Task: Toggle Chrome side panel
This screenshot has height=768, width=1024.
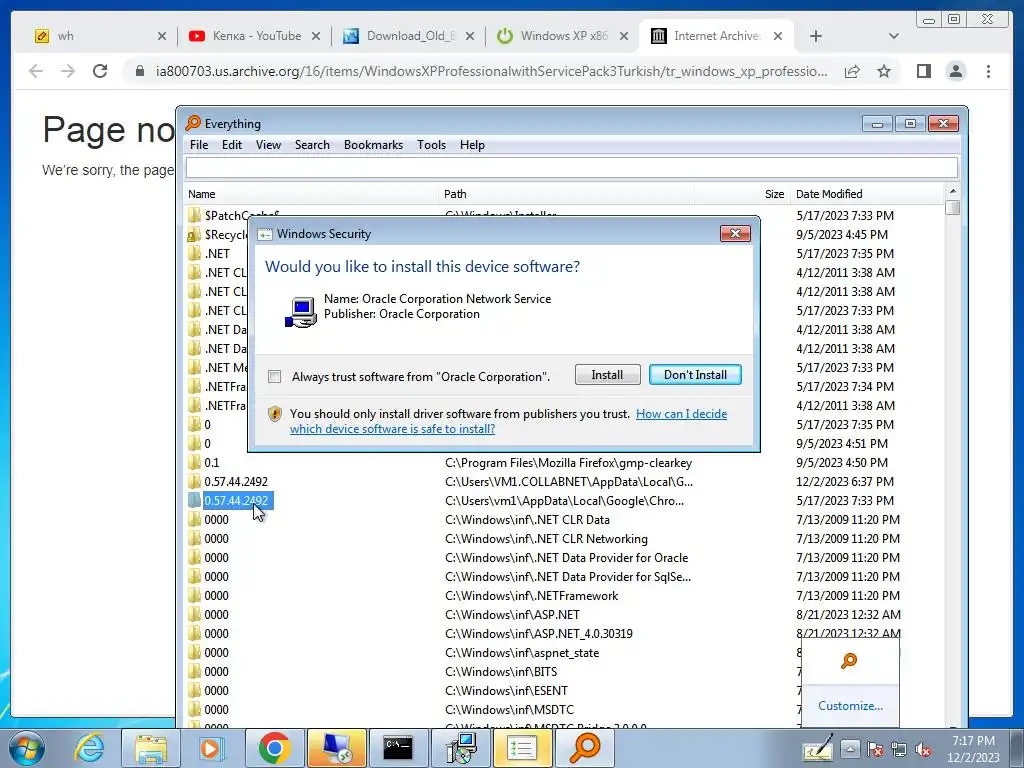Action: tap(923, 71)
